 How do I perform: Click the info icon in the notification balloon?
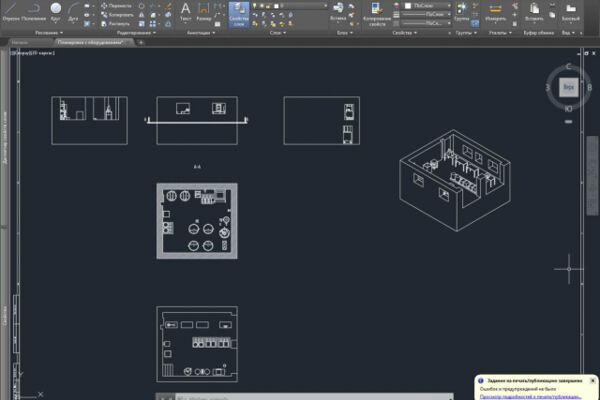tap(481, 381)
